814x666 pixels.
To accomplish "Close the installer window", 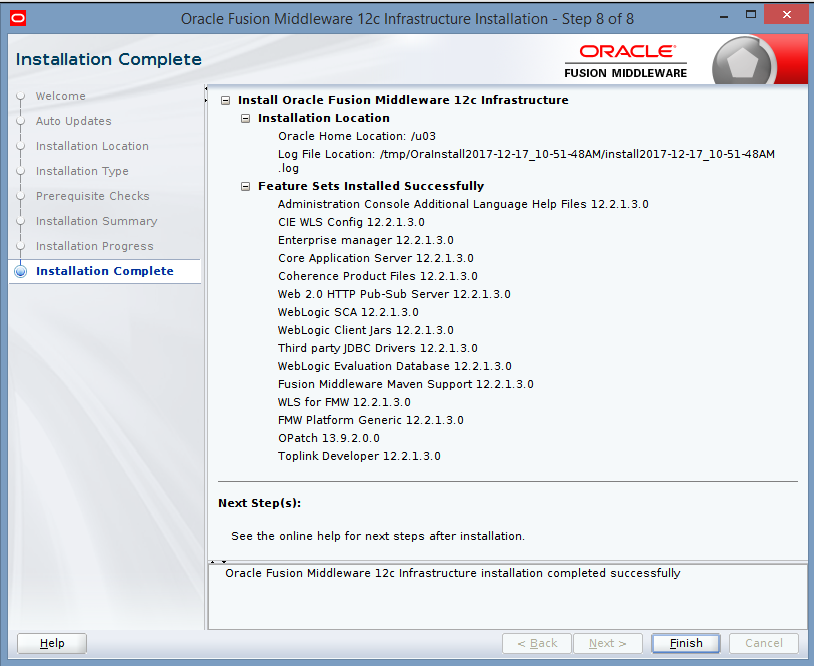I will pos(786,15).
